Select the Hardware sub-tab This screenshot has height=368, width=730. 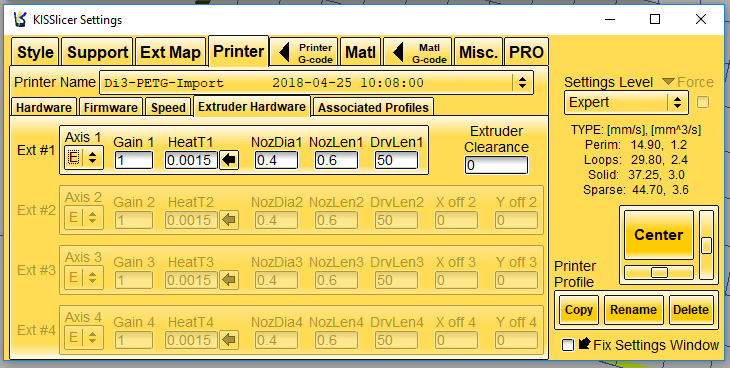click(44, 107)
